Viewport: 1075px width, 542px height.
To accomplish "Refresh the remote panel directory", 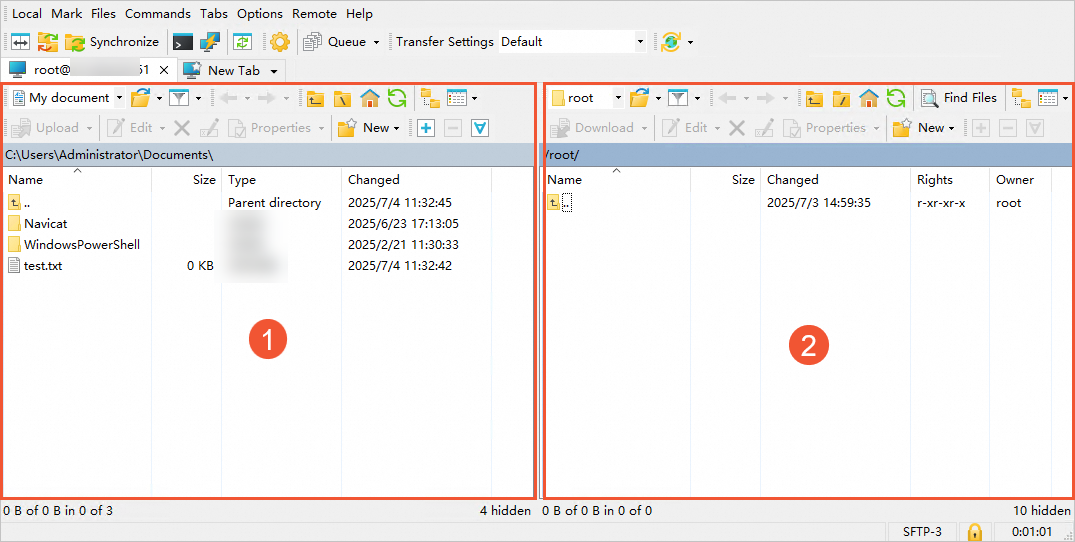I will 896,98.
